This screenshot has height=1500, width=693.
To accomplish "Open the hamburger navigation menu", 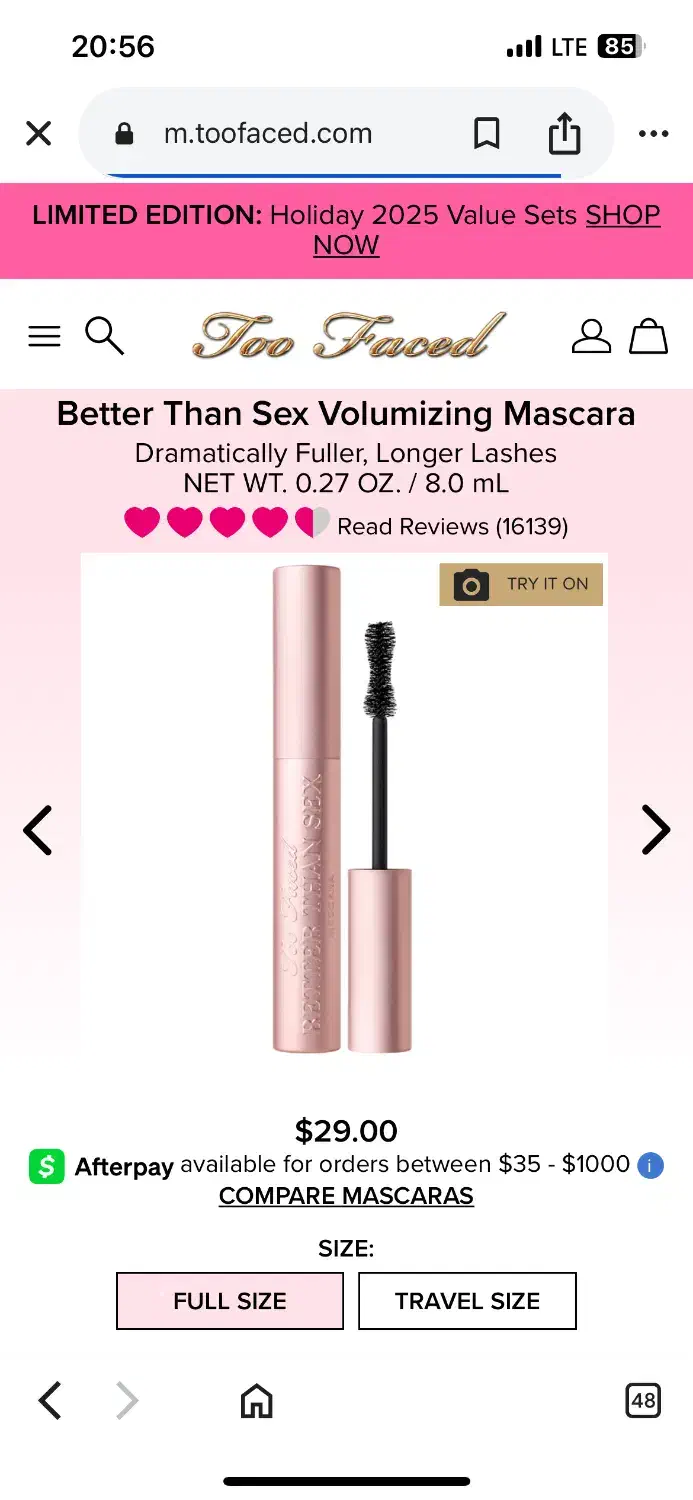I will tap(44, 336).
